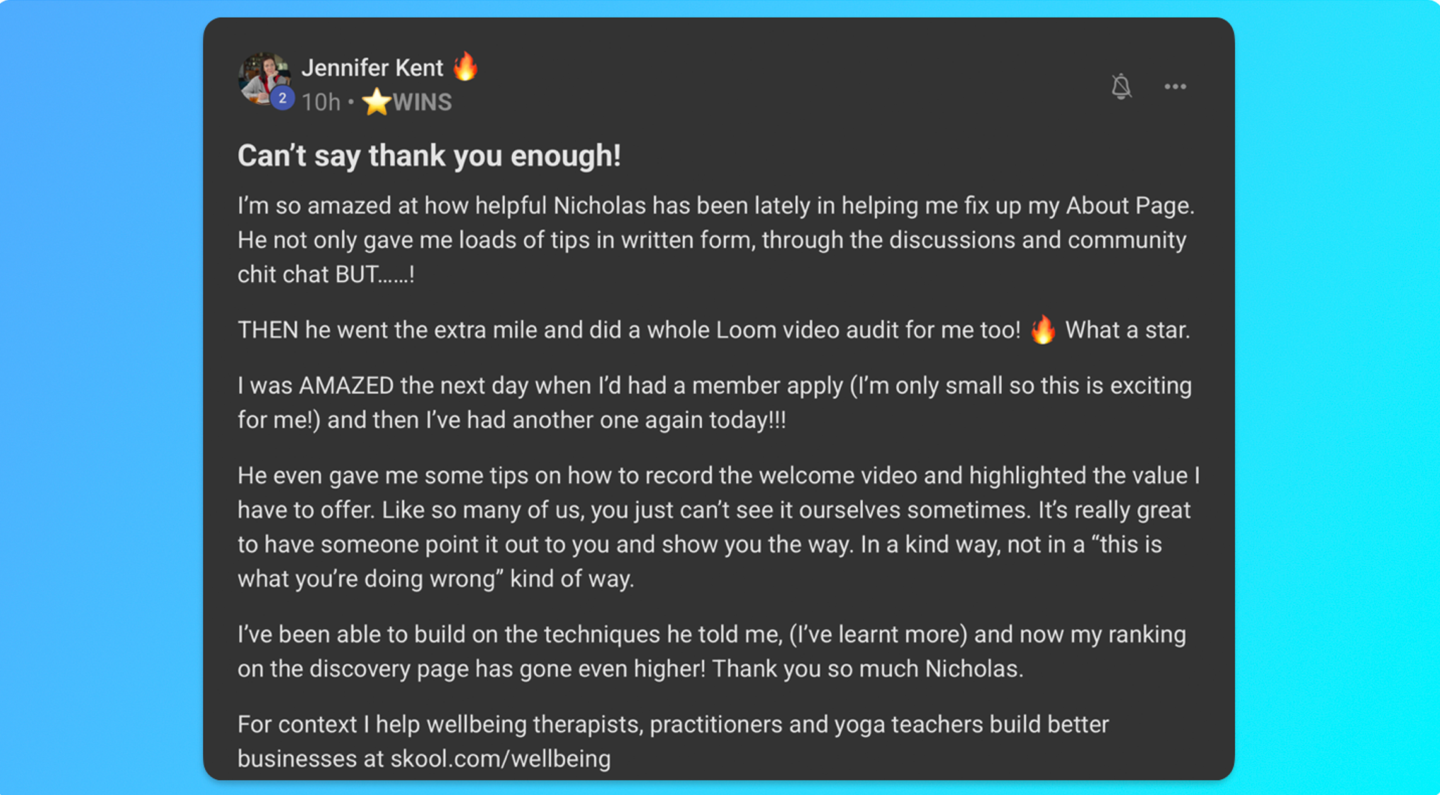Viewport: 1440px width, 795px height.
Task: Click the fire emoji before "What a star"
Action: point(1043,330)
